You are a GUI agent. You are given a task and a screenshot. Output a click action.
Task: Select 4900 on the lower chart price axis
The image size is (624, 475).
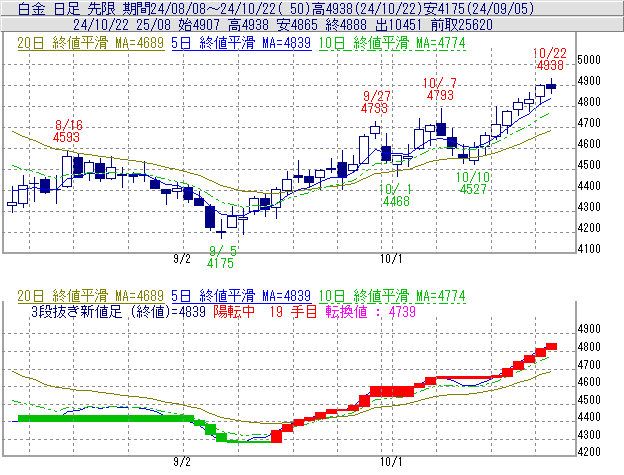589,329
